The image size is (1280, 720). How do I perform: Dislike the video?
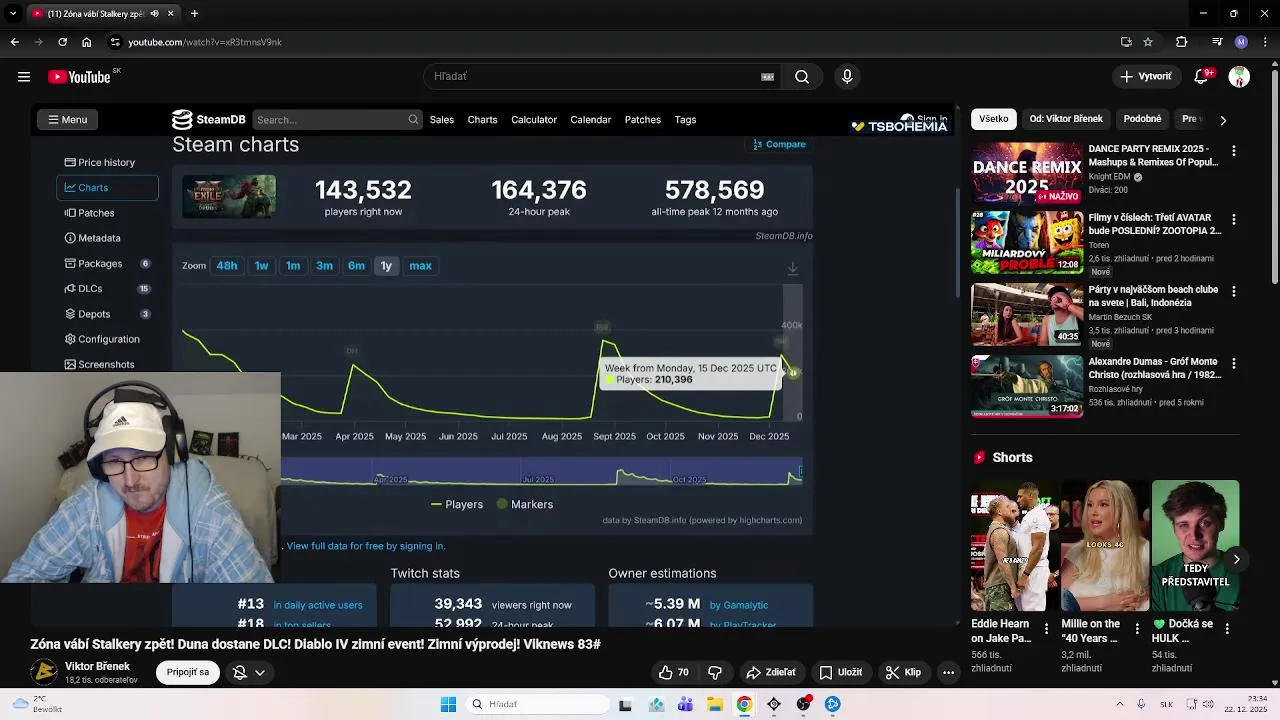(715, 672)
